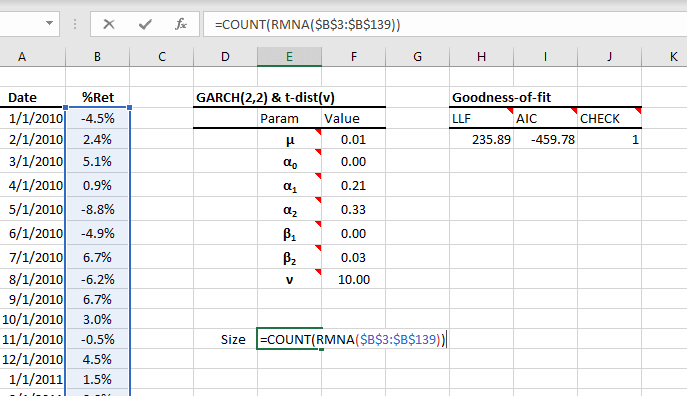
Task: Select μ value 0.01
Action: click(354, 139)
